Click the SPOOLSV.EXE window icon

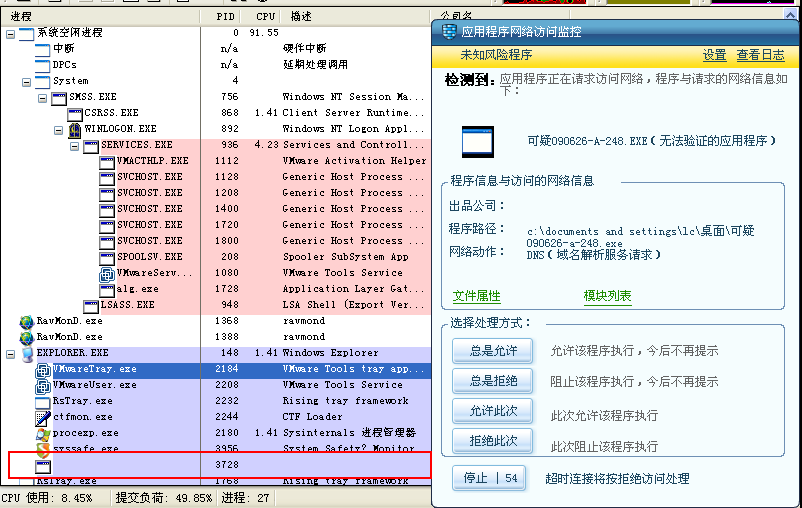107,258
